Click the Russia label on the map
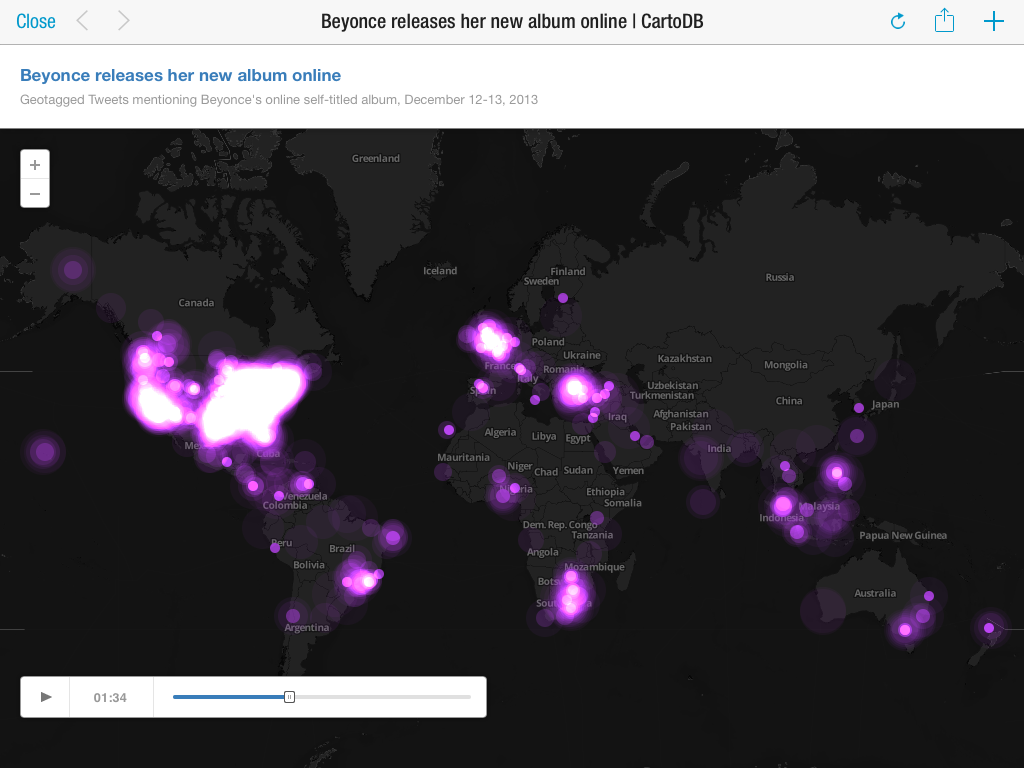This screenshot has height=768, width=1024. tap(779, 277)
